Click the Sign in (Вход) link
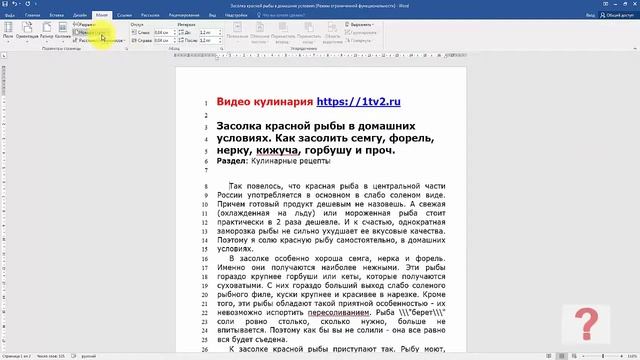 point(590,15)
